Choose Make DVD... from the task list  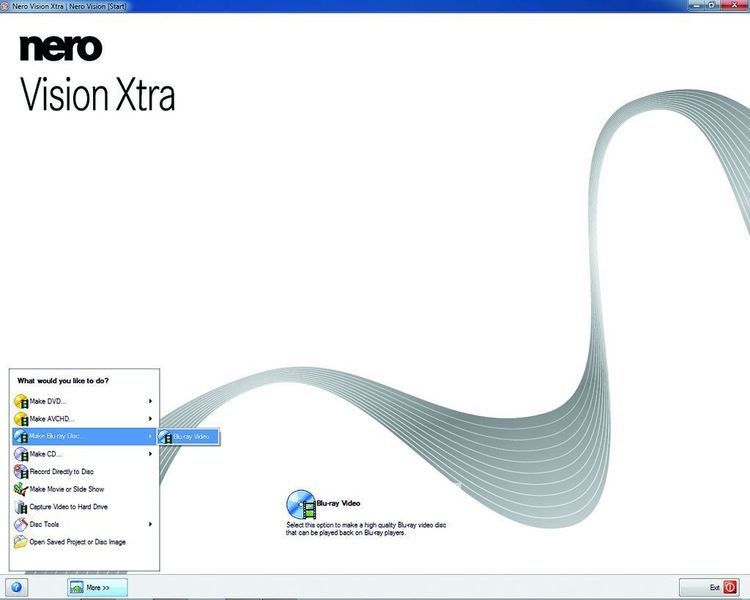84,401
